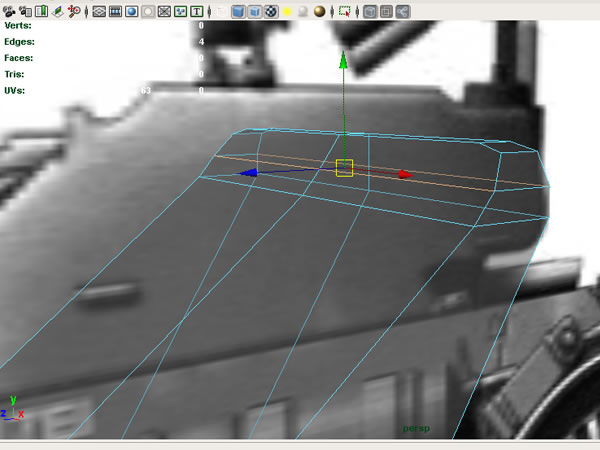This screenshot has height=450, width=600.
Task: Toggle the 2D Pan/Zoom icon
Action: [x=74, y=11]
